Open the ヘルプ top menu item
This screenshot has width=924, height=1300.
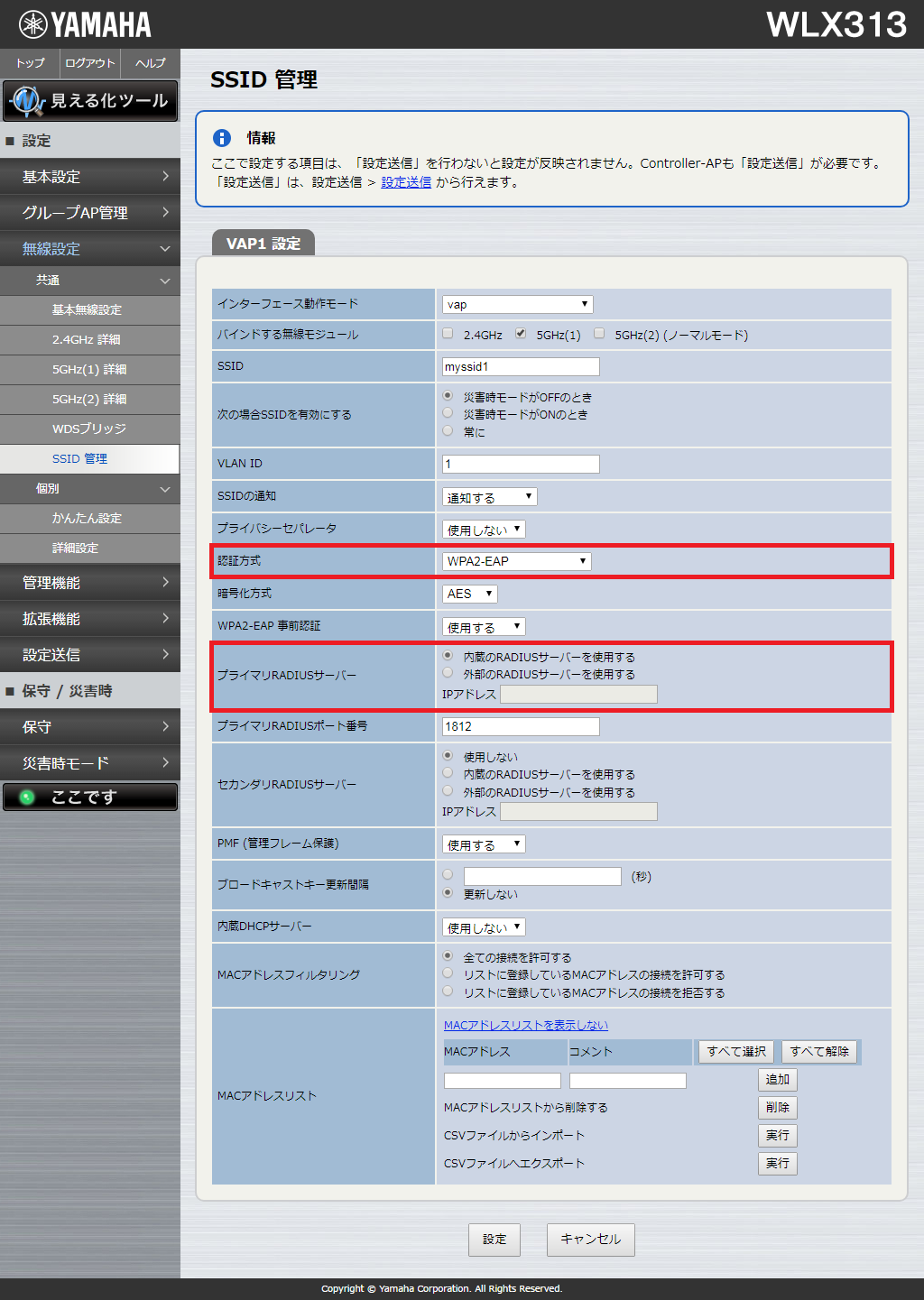(150, 63)
